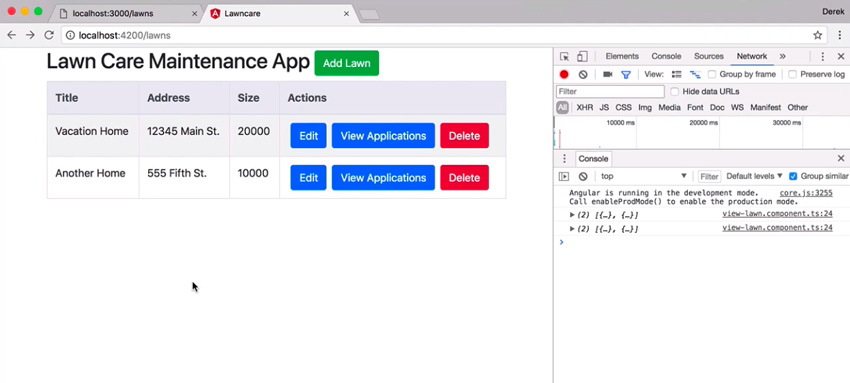This screenshot has height=383, width=850.
Task: Open the top execution context dropdown
Action: 643,176
